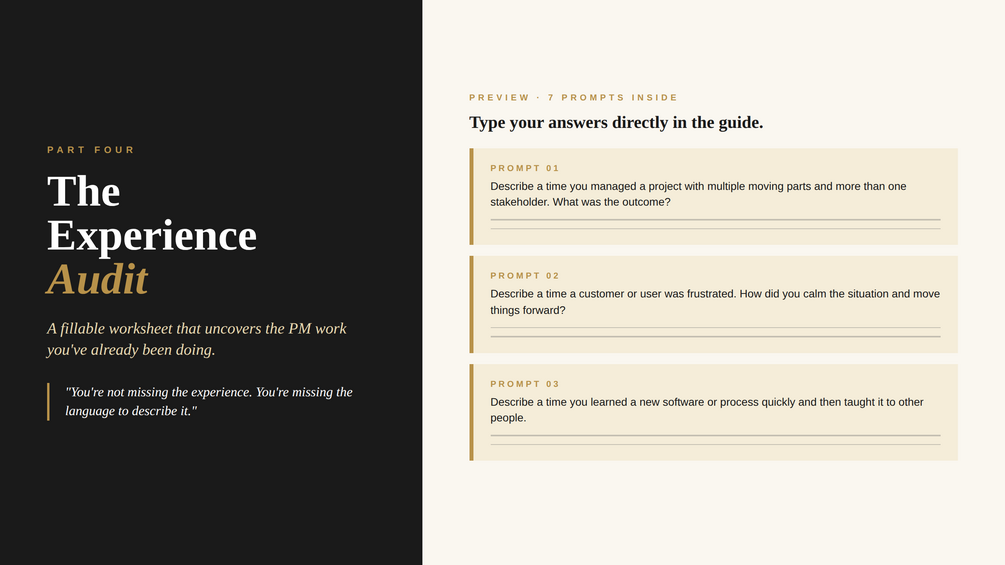Click gold accent bar of Prompt 02 card
This screenshot has width=1005, height=565.
click(472, 304)
